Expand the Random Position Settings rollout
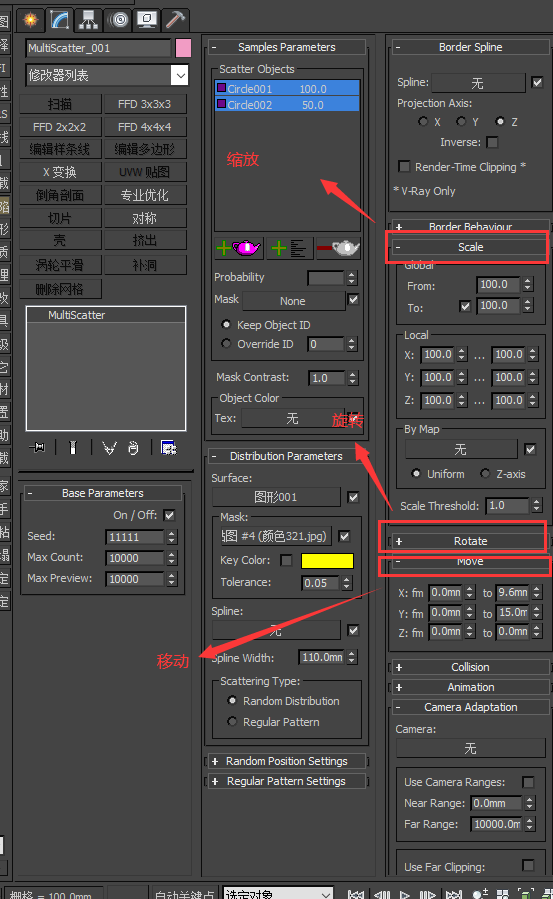 click(286, 761)
